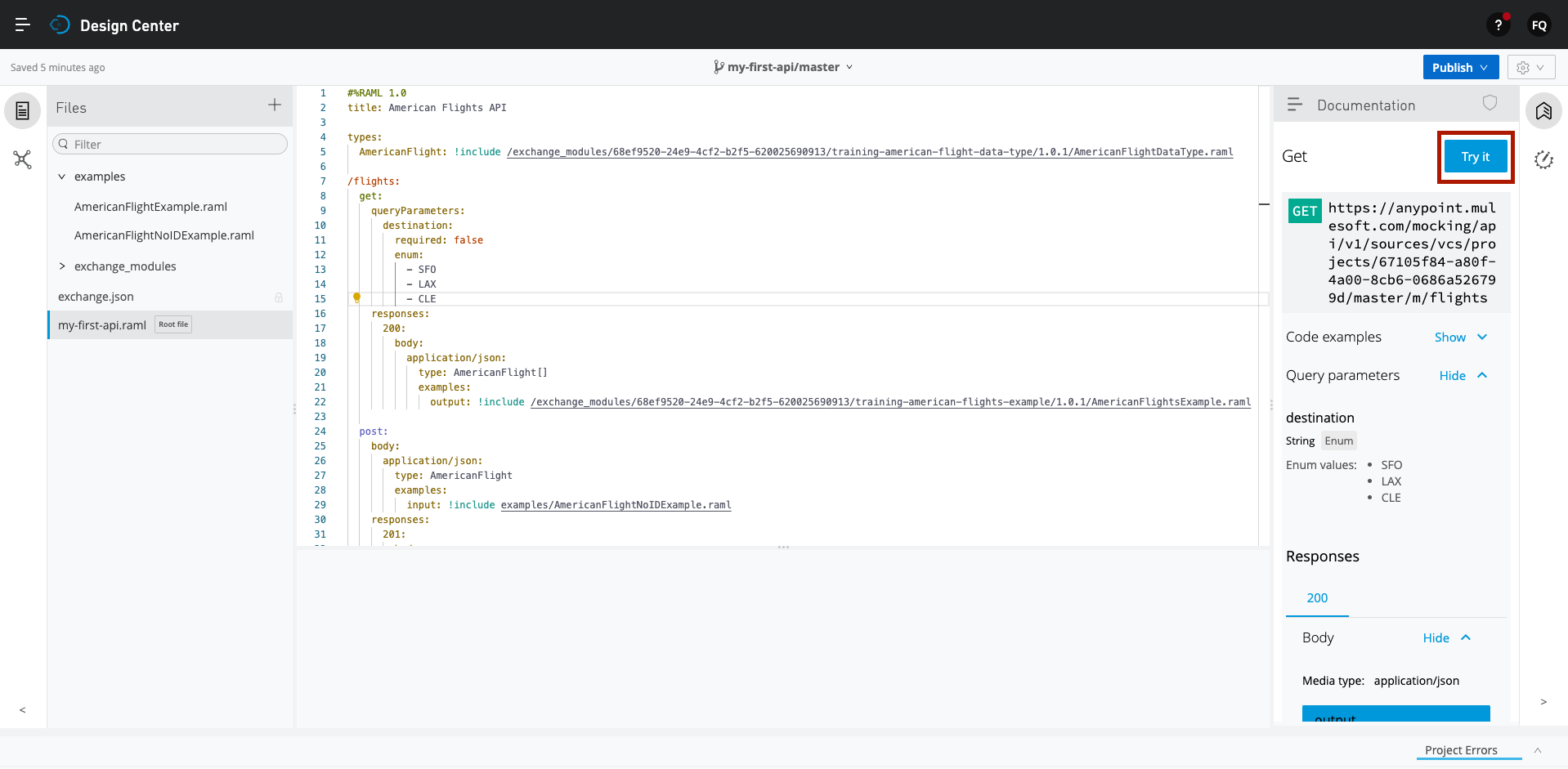Follow the AmericanFlightsExample.raml include link

890,402
